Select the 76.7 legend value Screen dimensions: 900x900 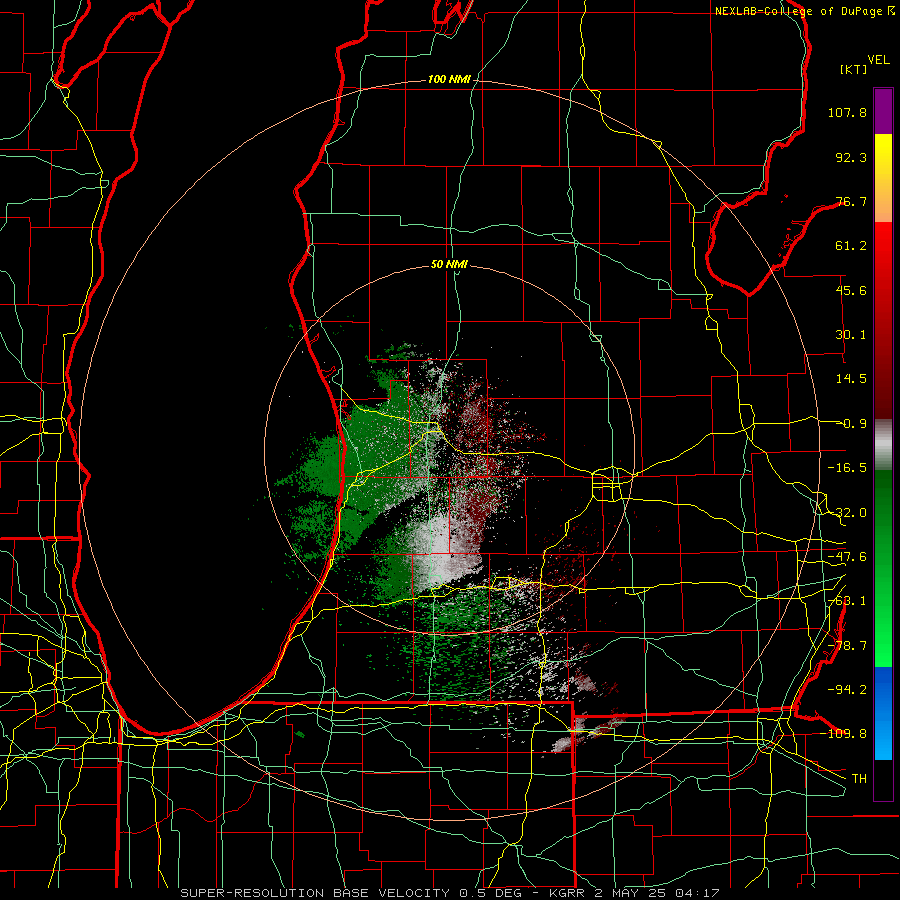pyautogui.click(x=851, y=201)
